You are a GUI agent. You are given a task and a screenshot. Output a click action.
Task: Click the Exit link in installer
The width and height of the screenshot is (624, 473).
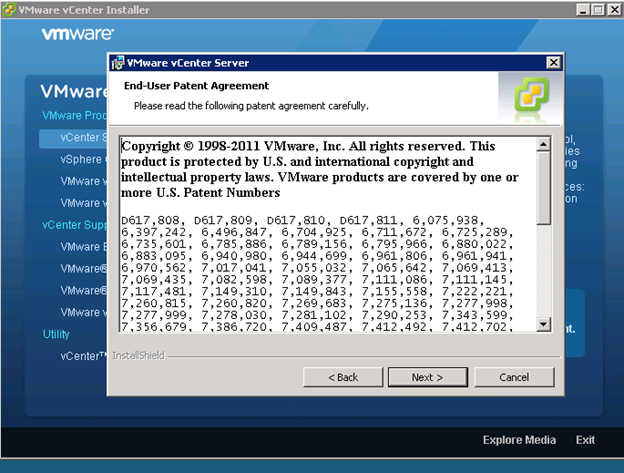coord(585,440)
